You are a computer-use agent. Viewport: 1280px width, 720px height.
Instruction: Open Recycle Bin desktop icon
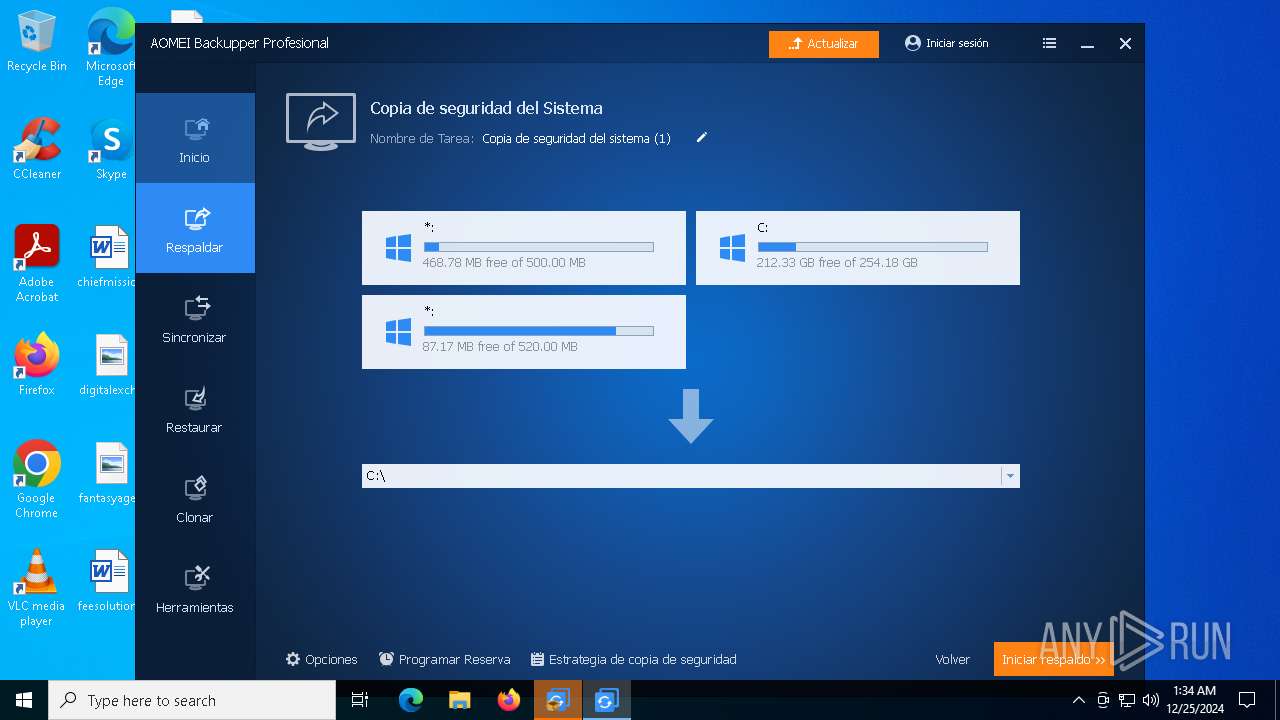[x=37, y=41]
